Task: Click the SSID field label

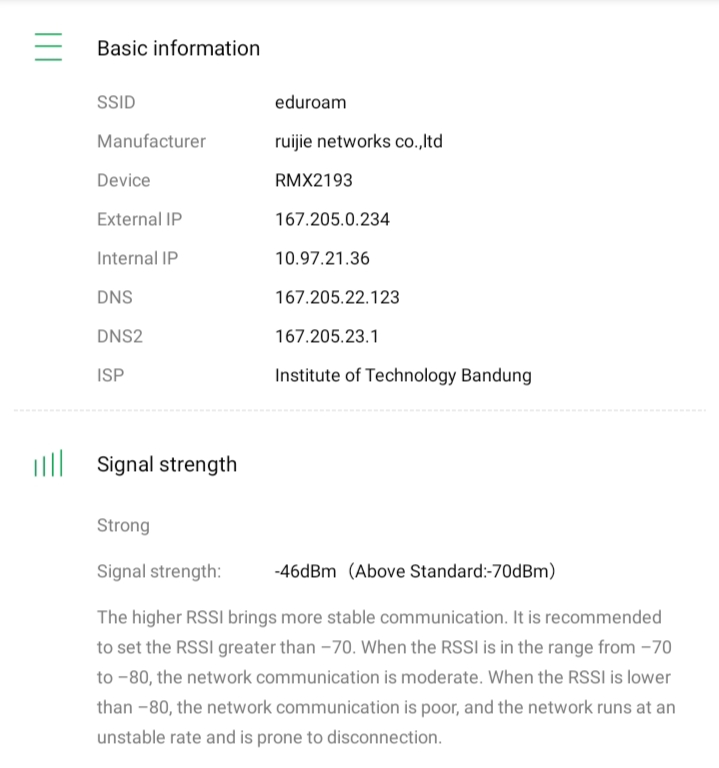Action: point(116,102)
